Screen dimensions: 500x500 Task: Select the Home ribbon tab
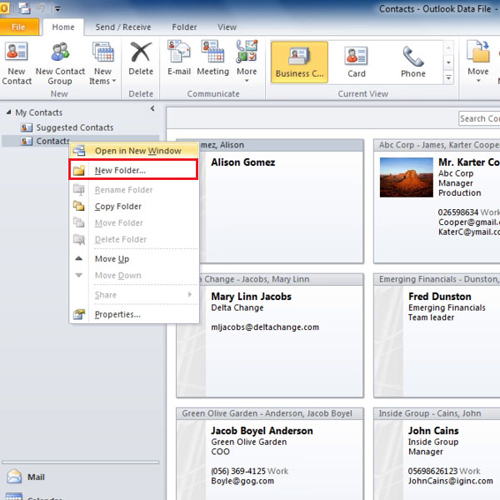(x=63, y=27)
